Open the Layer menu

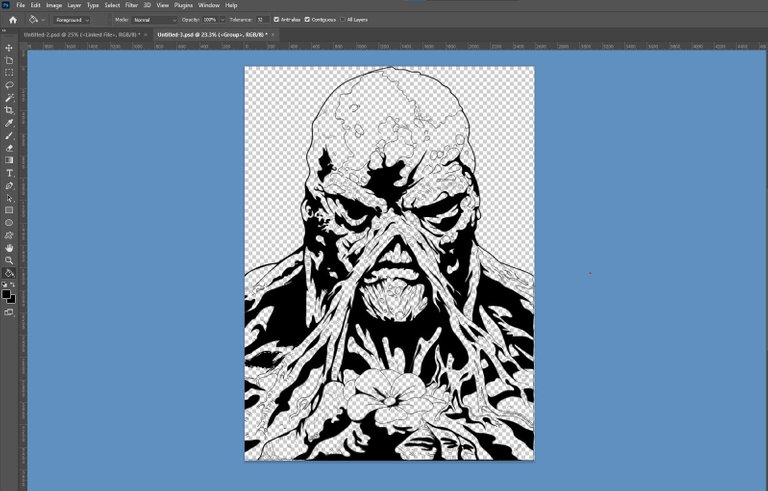tap(74, 5)
